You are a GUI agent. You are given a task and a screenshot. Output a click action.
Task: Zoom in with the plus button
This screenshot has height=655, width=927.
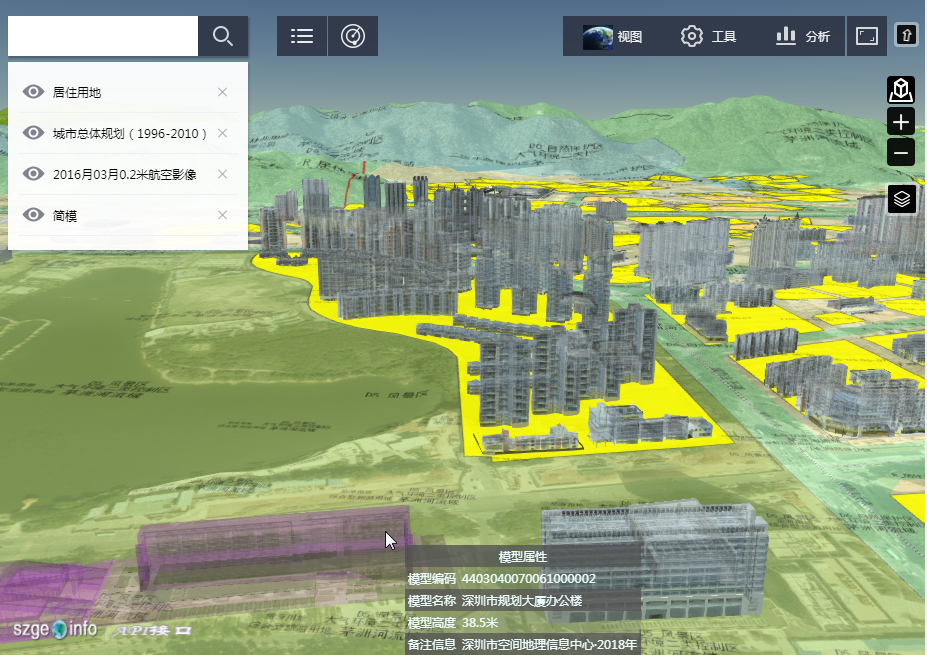[901, 122]
